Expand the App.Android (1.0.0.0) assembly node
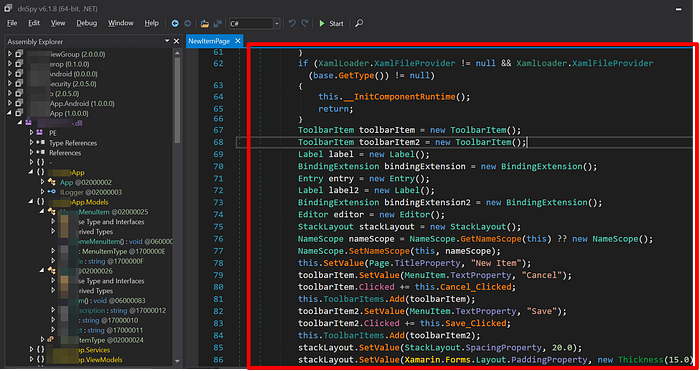The height and width of the screenshot is (371, 700). [10, 104]
